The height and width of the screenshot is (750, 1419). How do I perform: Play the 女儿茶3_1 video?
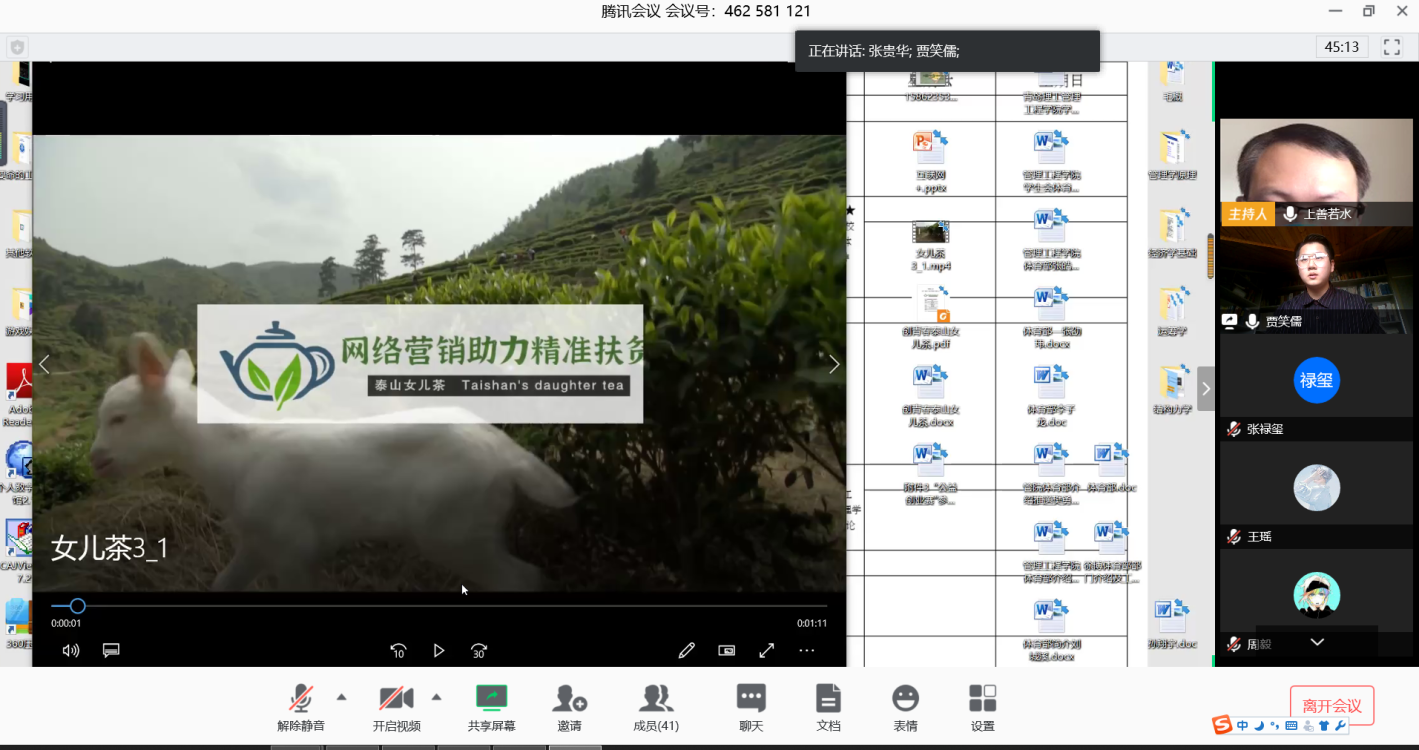pyautogui.click(x=438, y=651)
